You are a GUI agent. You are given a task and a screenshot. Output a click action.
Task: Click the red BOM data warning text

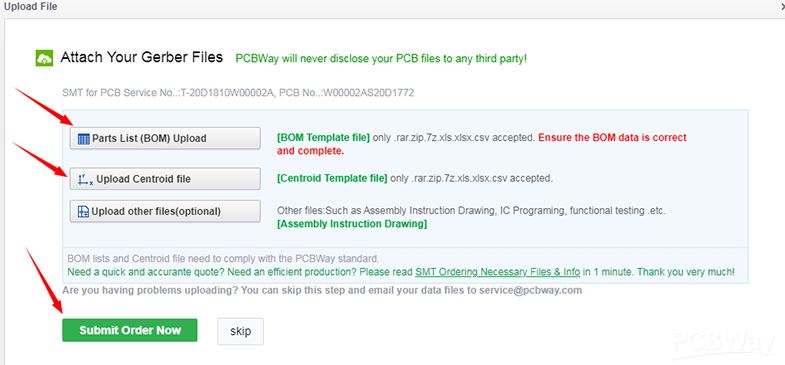click(x=482, y=144)
